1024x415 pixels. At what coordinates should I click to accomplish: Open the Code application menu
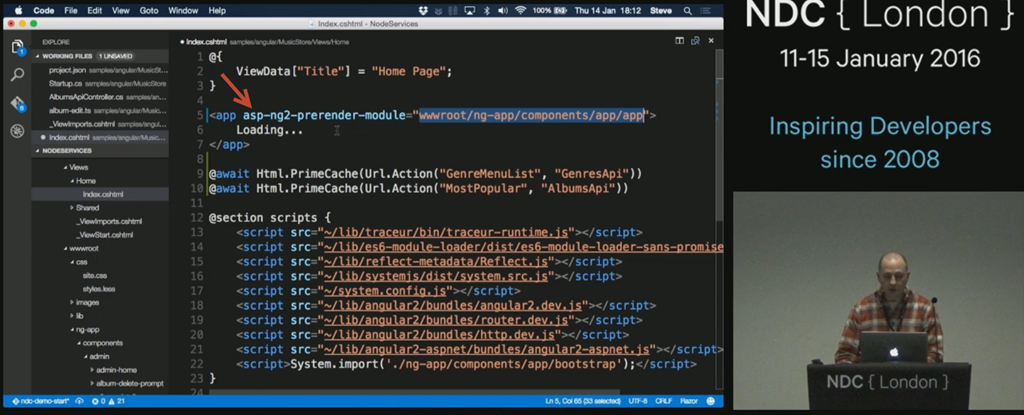[x=44, y=10]
